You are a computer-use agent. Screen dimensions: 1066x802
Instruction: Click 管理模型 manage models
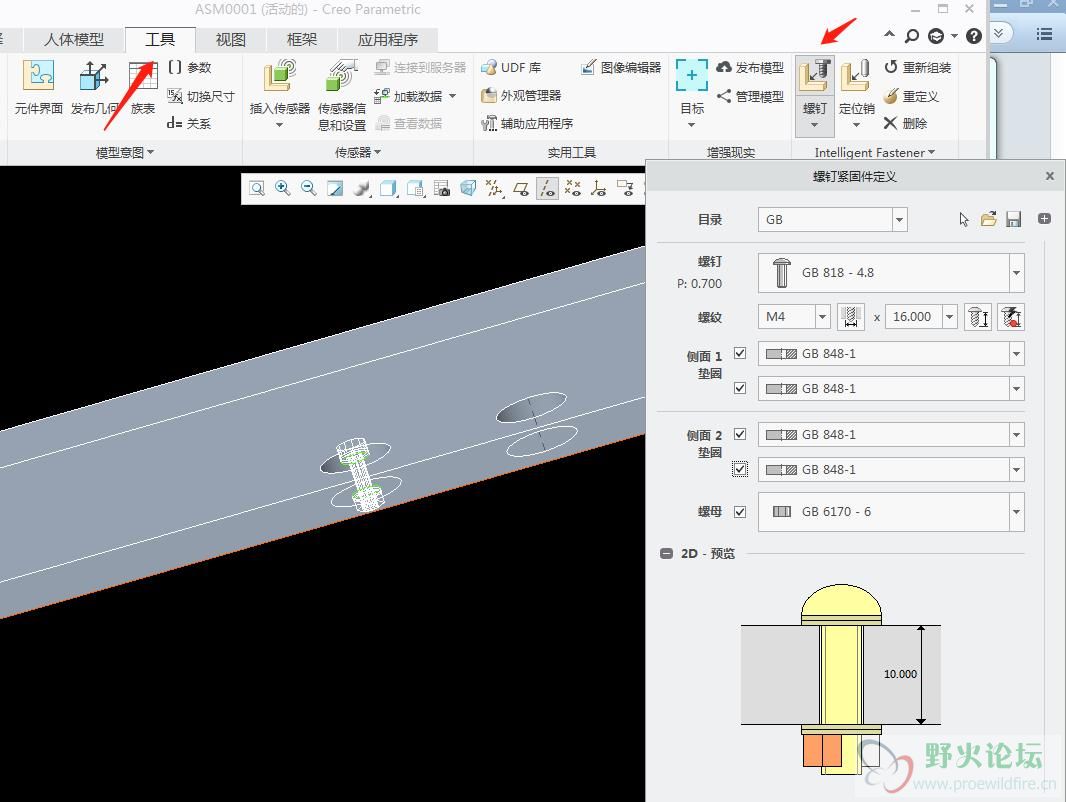coord(751,96)
